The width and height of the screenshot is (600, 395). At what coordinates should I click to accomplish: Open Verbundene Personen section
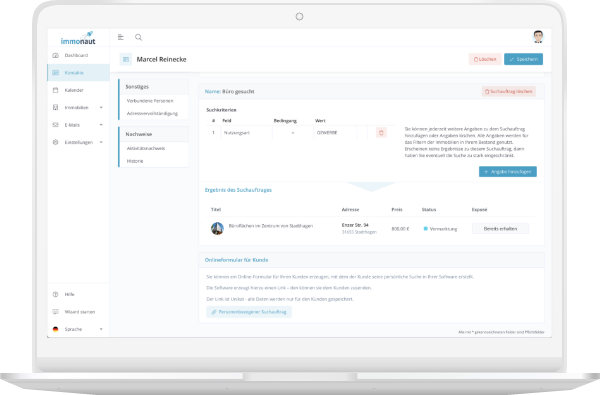click(150, 101)
